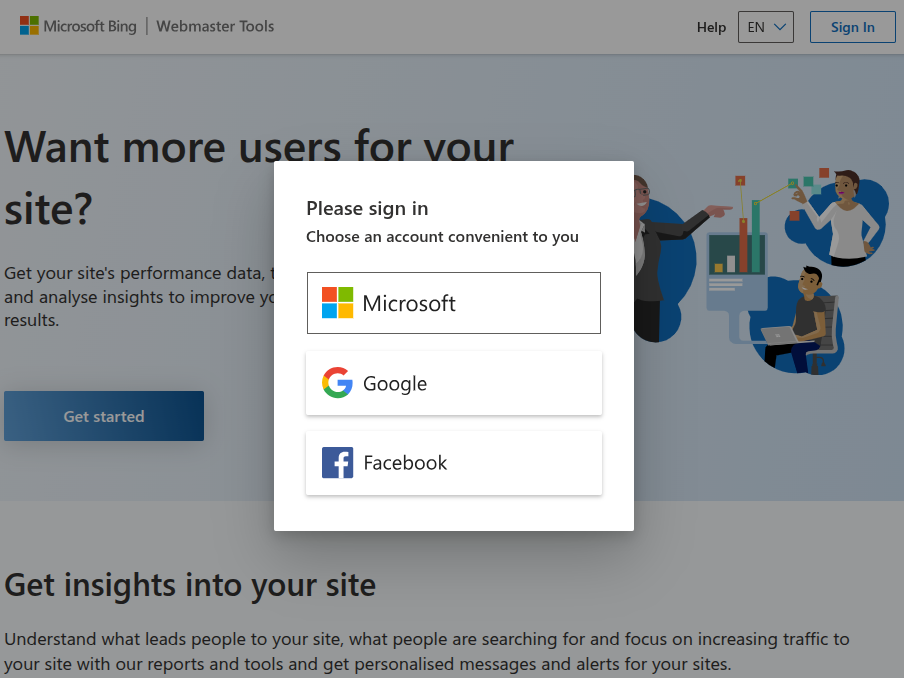
Task: Click the Microsoft four-color logo in the dialog
Action: (337, 303)
